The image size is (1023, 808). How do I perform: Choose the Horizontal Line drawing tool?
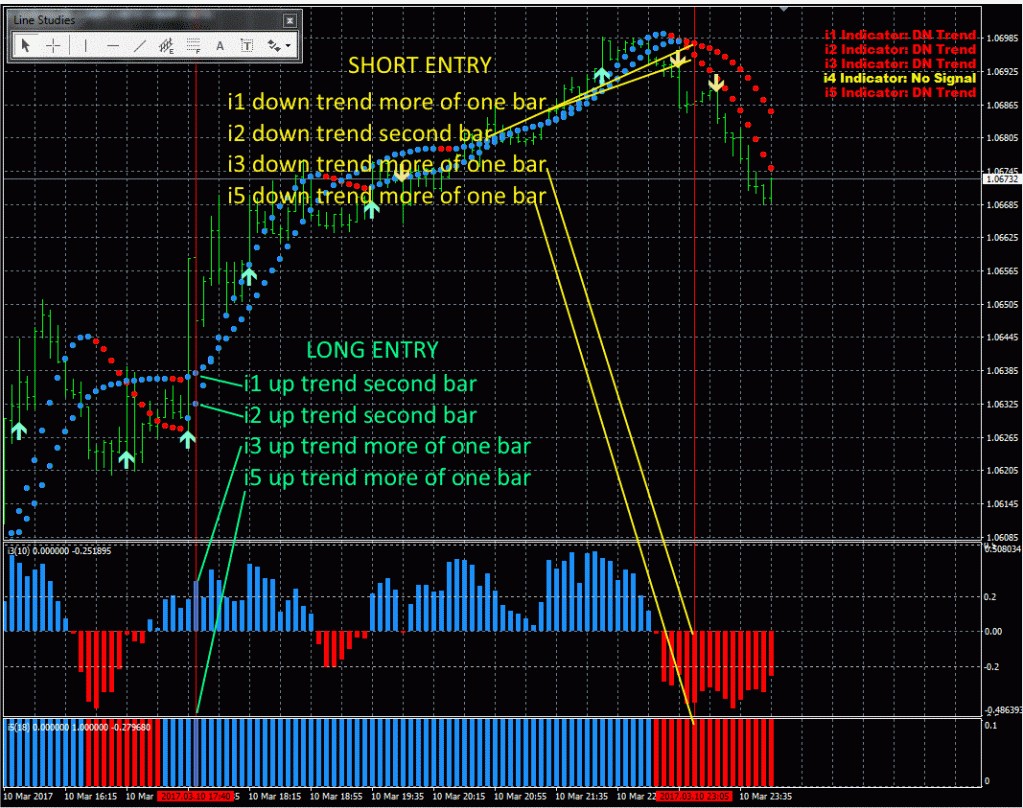(112, 45)
